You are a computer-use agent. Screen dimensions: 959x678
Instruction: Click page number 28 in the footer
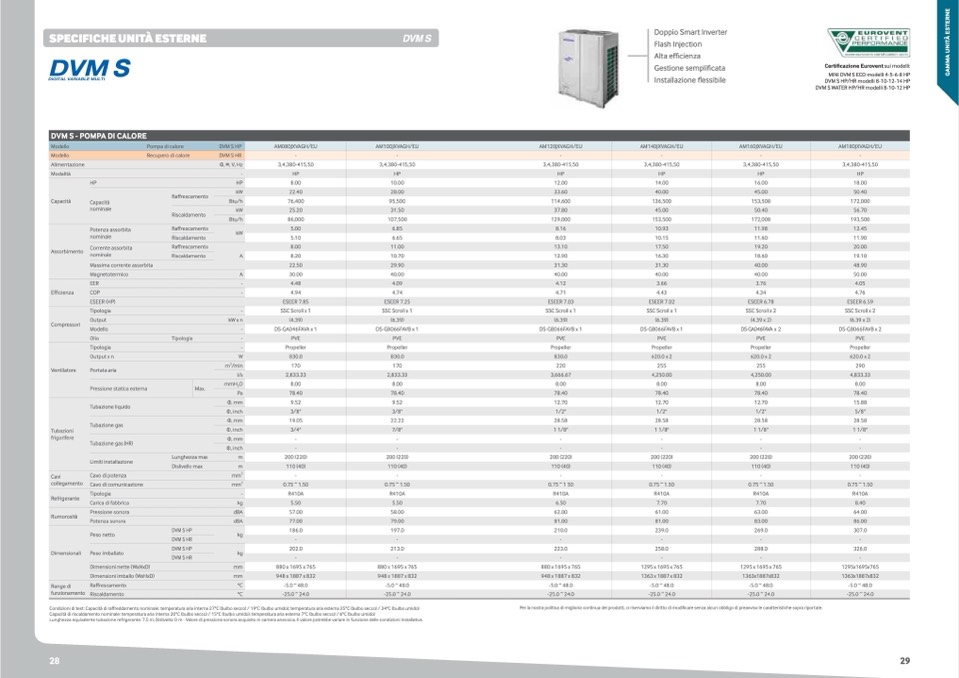55,661
